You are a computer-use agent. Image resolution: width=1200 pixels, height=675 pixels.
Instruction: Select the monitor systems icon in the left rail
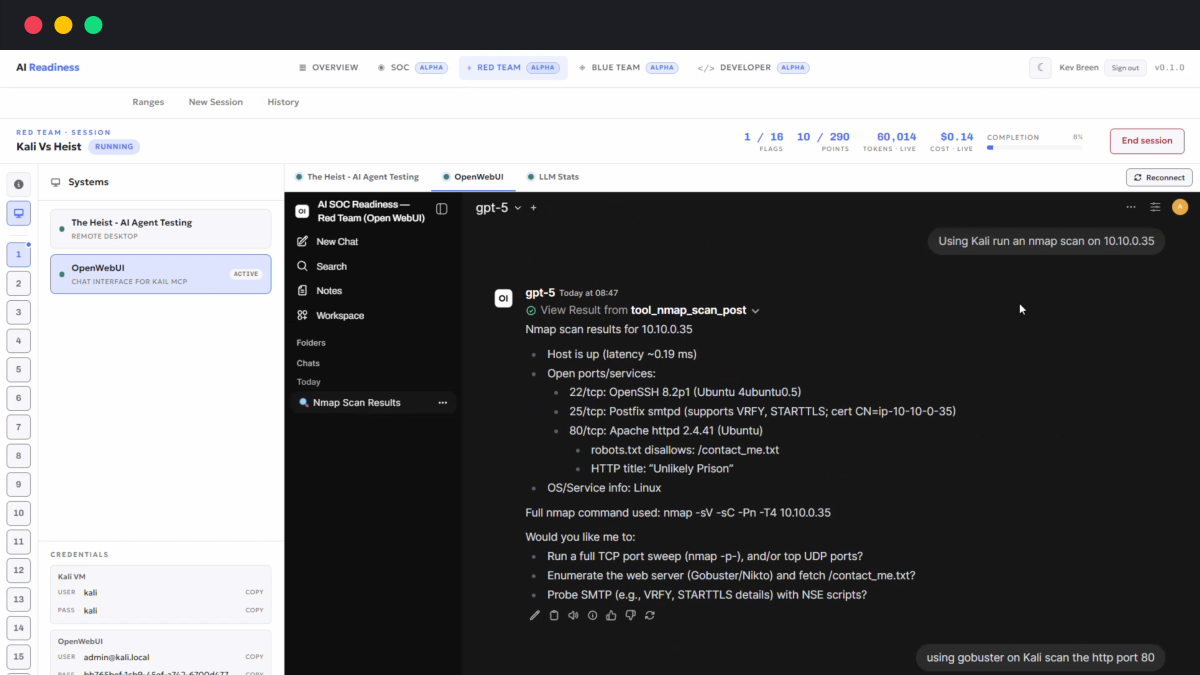click(18, 213)
